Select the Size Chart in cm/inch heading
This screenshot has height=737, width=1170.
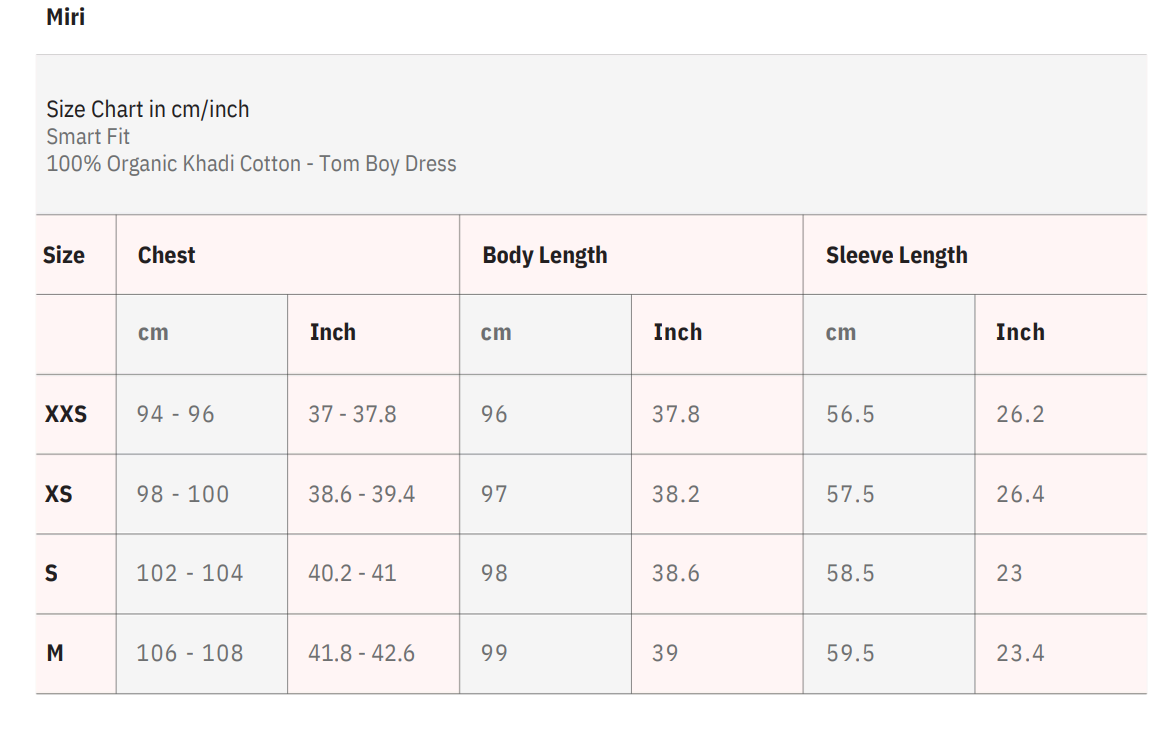pyautogui.click(x=148, y=109)
